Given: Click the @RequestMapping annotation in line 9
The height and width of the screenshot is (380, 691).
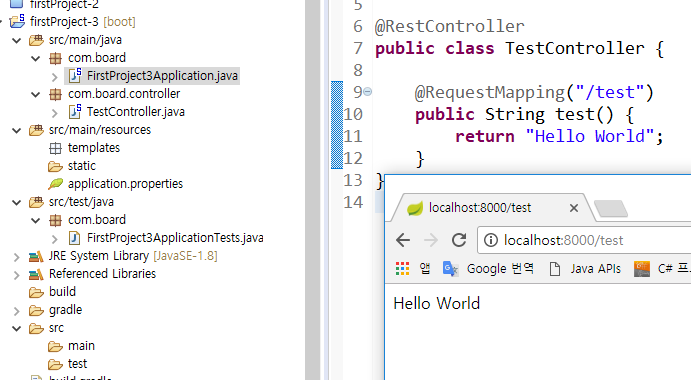Looking at the screenshot, I should point(489,93).
